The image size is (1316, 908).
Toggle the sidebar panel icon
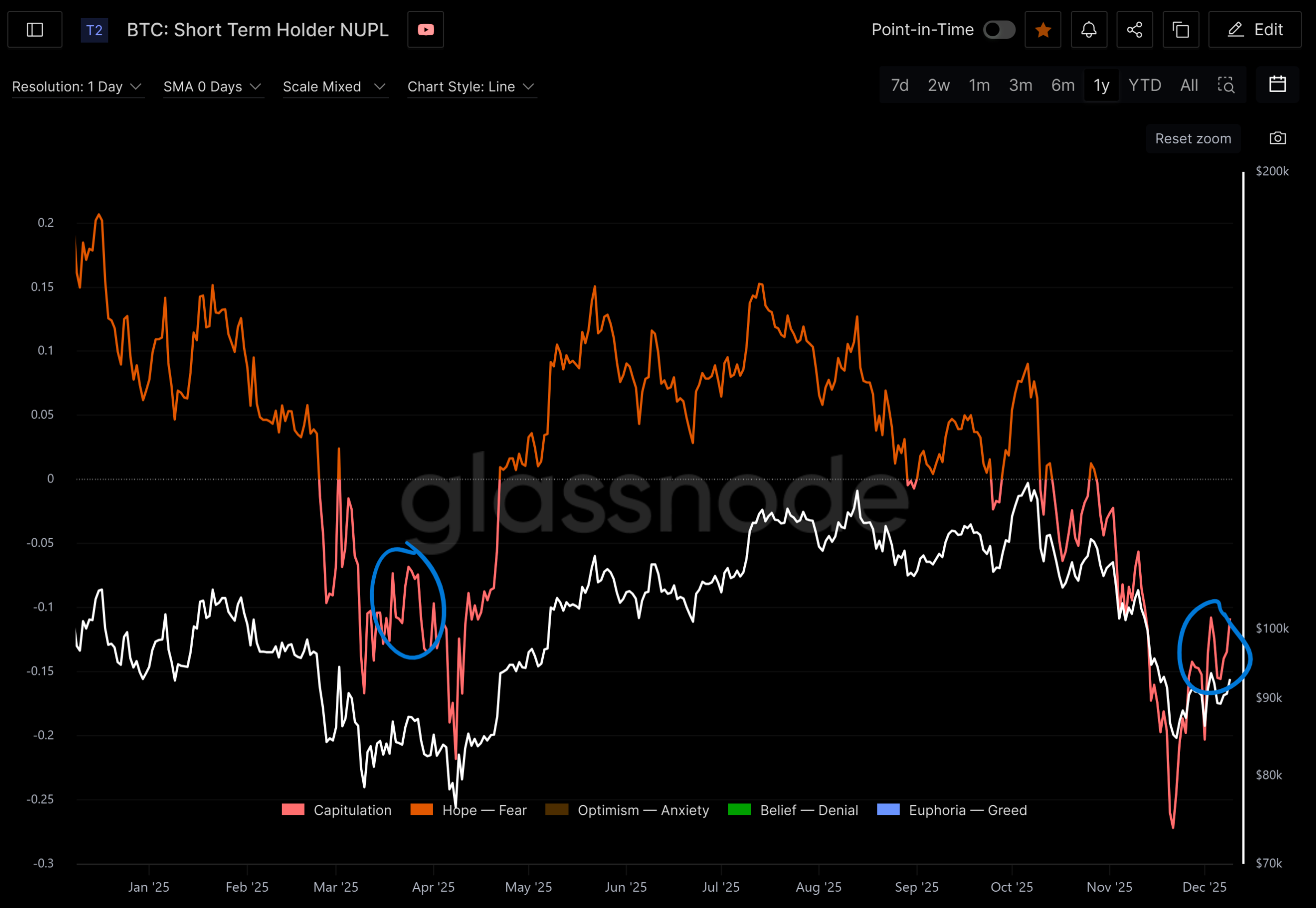click(x=35, y=29)
